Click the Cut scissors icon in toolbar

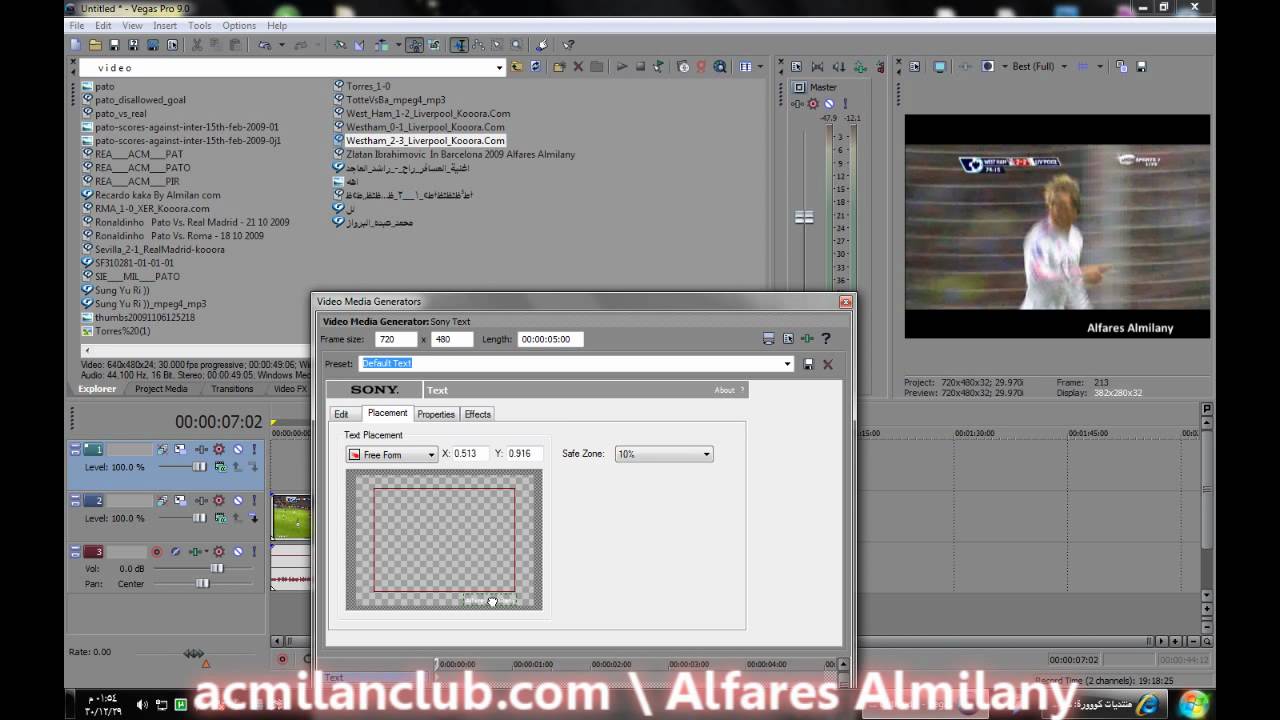point(196,44)
